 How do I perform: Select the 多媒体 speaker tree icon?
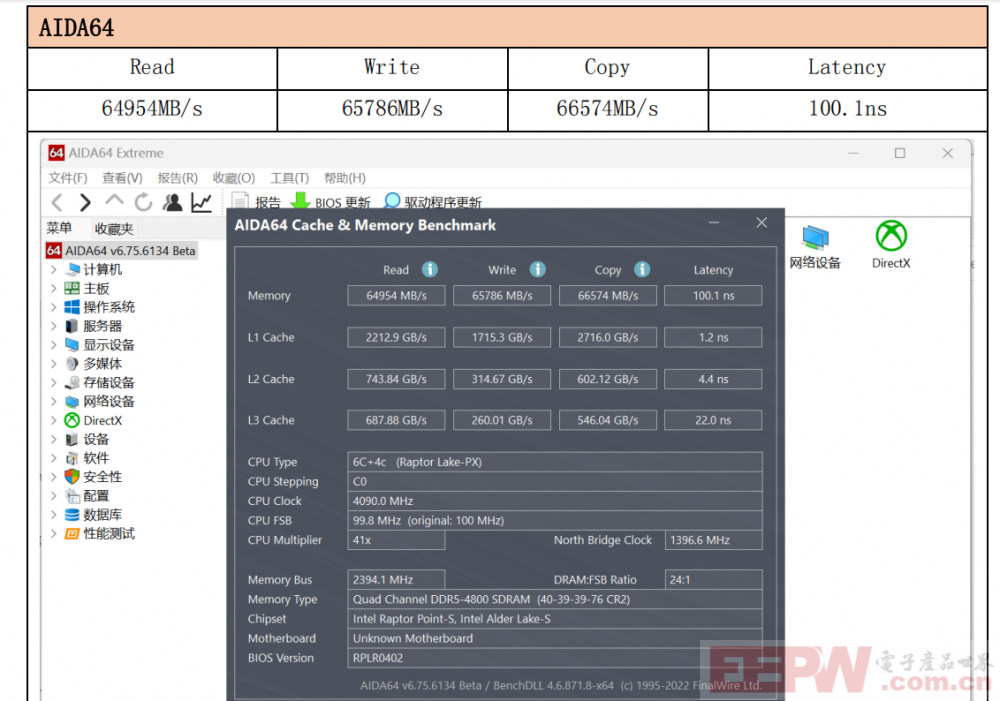coord(72,364)
